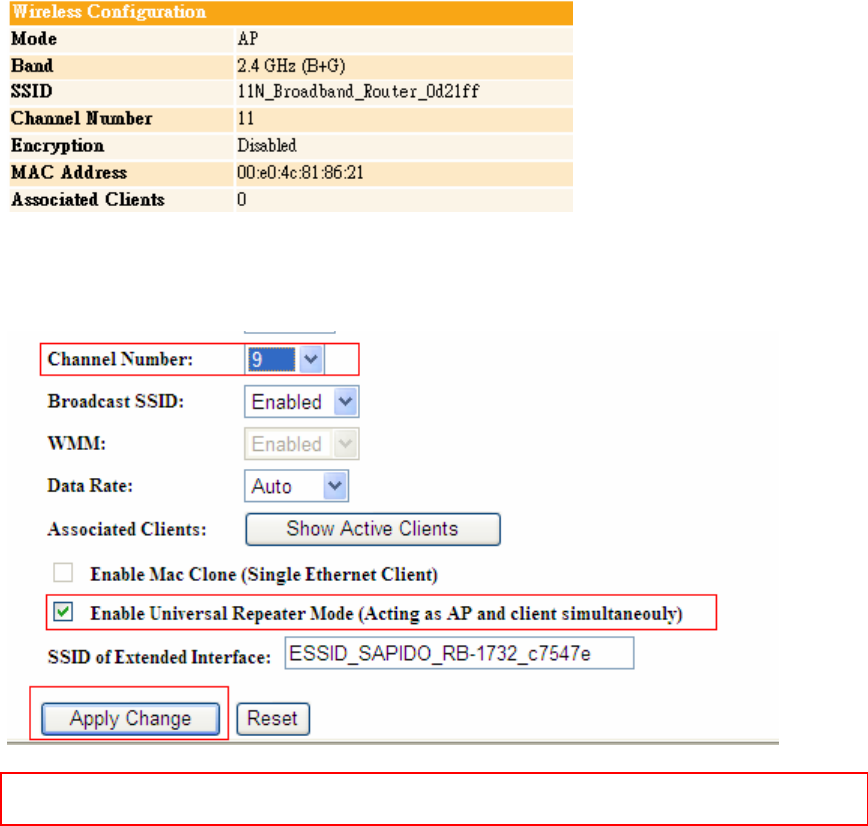
Task: Click the Band value 2.4 GHz (B+G)
Action: 291,66
